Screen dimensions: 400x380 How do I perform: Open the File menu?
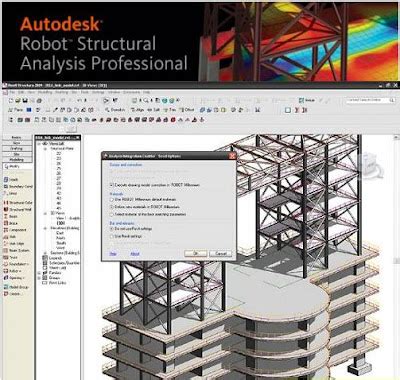(x=12, y=92)
